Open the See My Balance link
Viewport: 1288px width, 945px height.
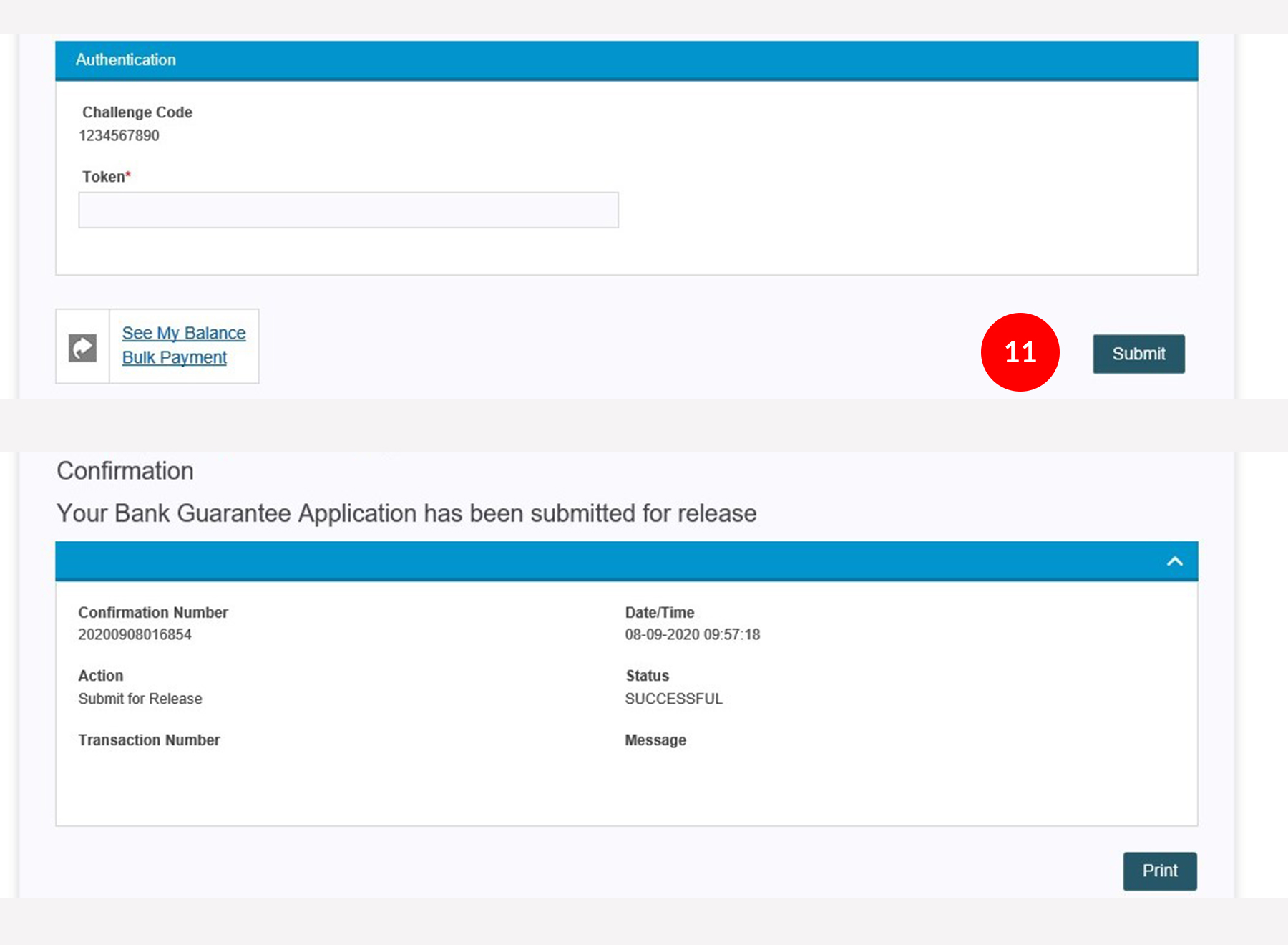(183, 333)
